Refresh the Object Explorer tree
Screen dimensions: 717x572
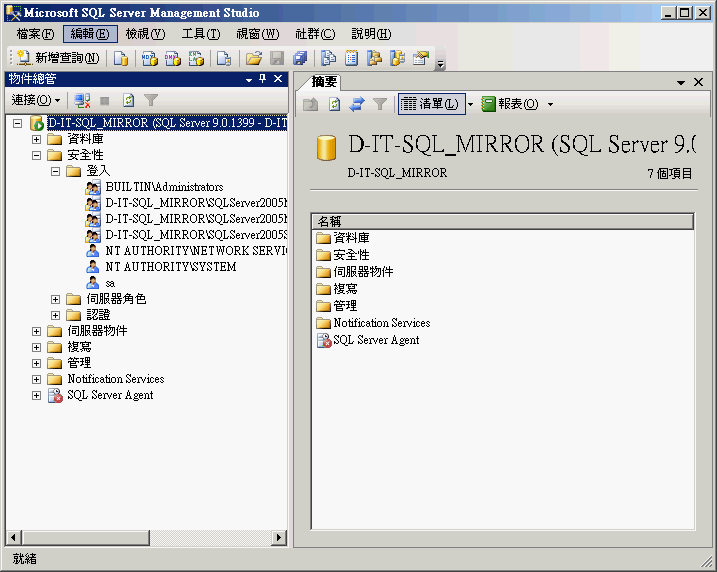128,100
